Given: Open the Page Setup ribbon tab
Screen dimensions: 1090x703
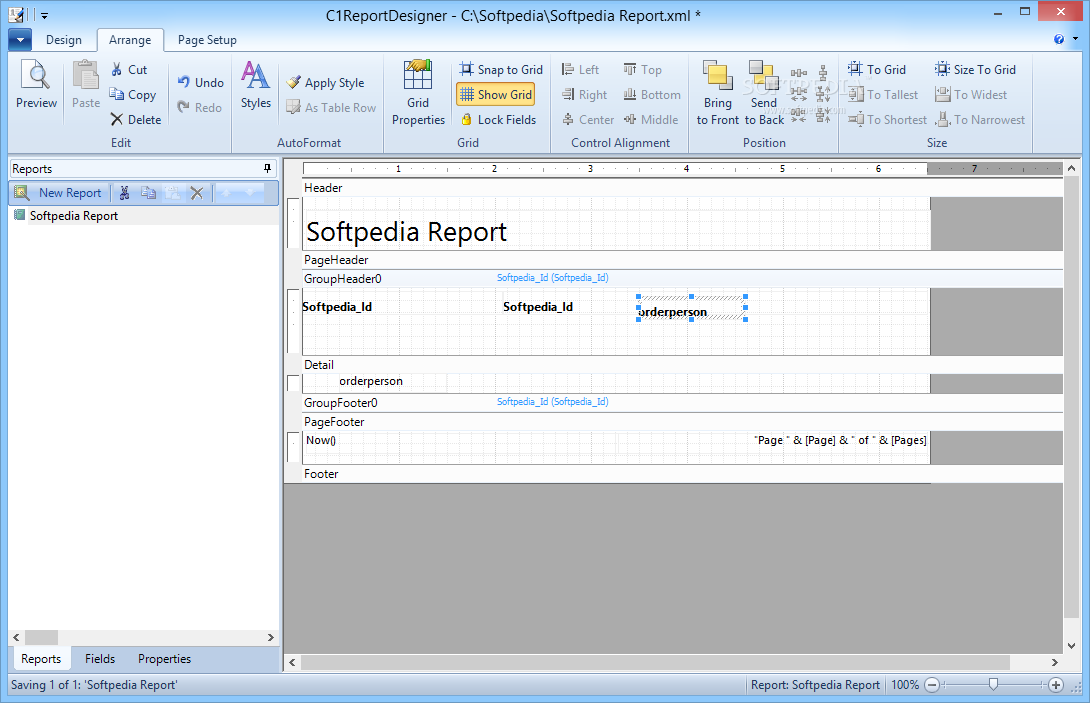Looking at the screenshot, I should click(x=207, y=40).
